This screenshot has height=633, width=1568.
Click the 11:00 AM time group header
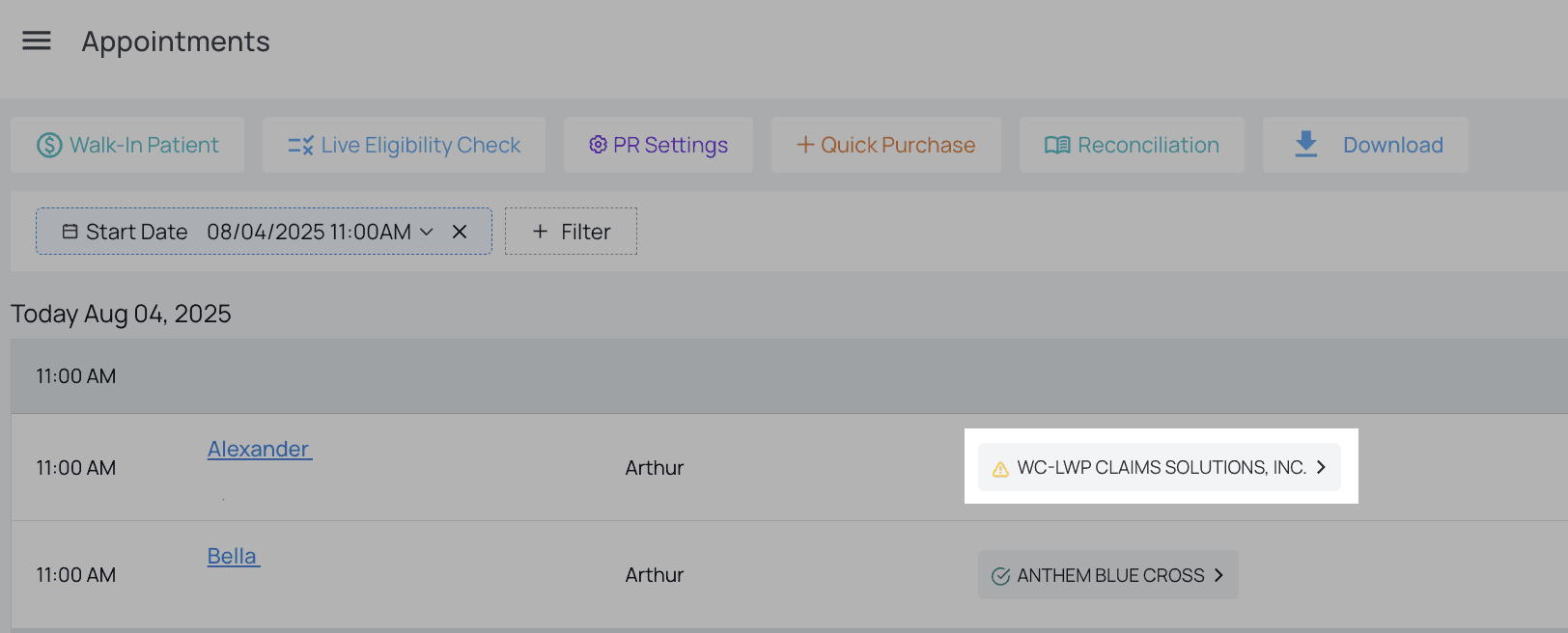76,376
